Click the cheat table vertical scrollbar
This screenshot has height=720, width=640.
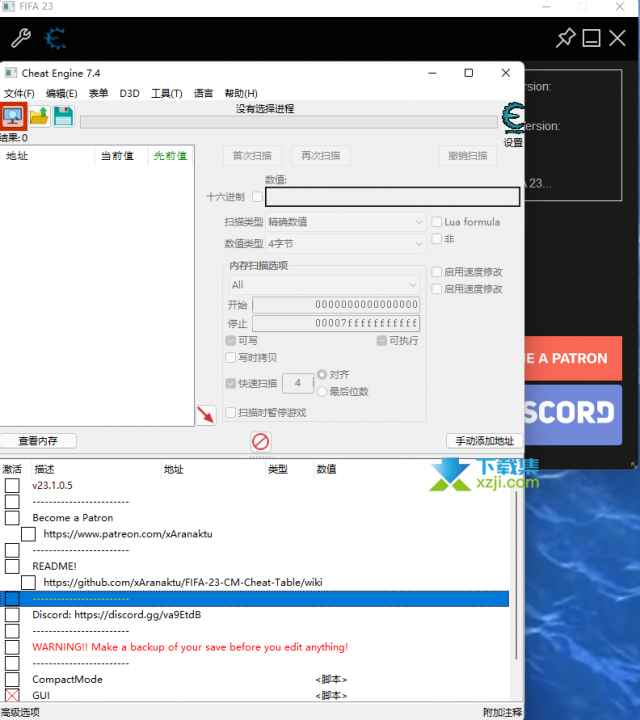click(x=516, y=576)
